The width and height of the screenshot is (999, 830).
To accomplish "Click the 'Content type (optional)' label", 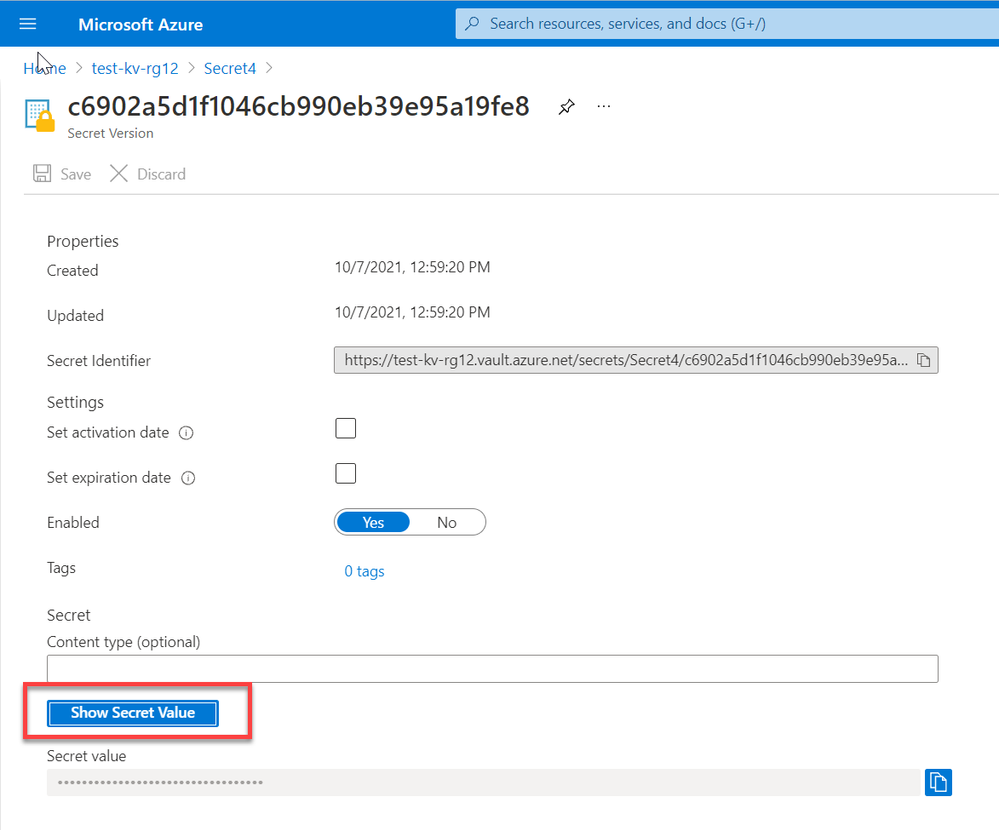I will (124, 642).
